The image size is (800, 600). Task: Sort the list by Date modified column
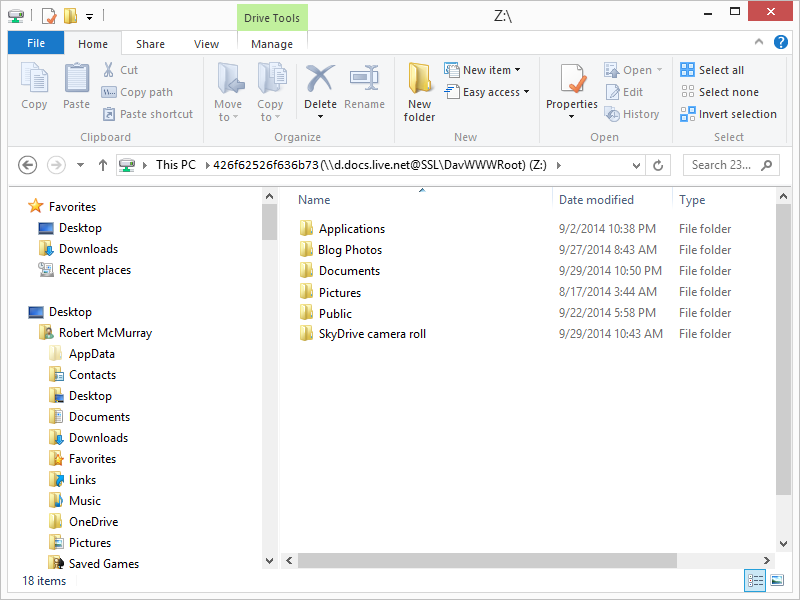click(x=596, y=200)
